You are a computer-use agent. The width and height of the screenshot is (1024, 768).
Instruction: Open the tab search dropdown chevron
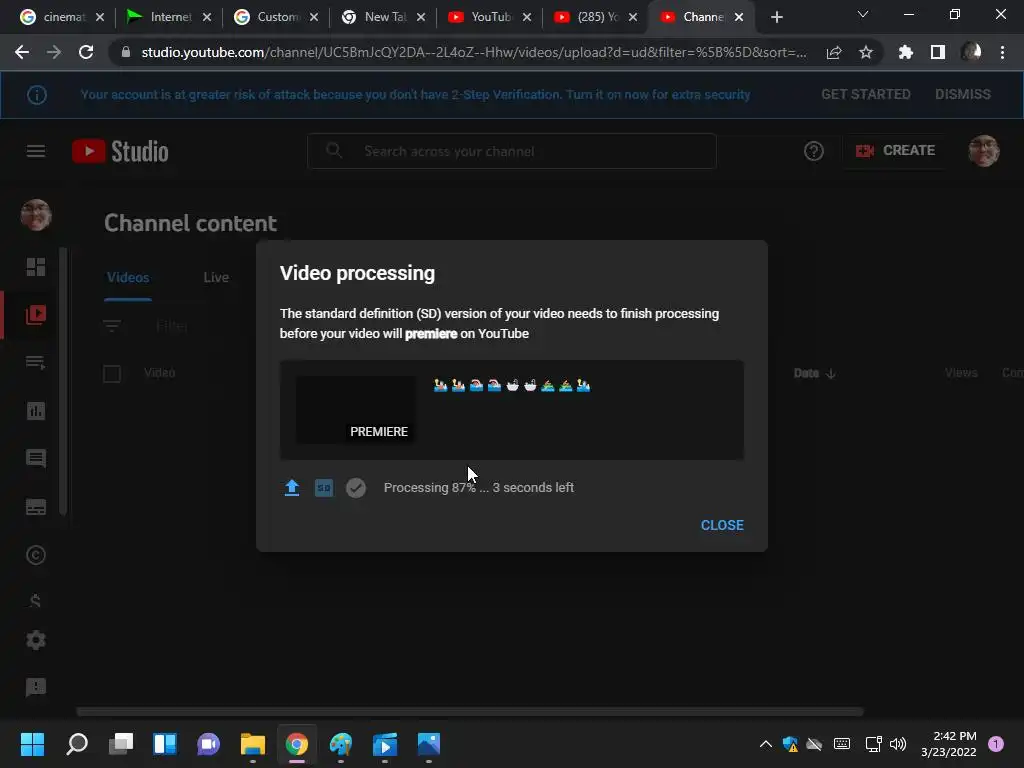[x=863, y=14]
